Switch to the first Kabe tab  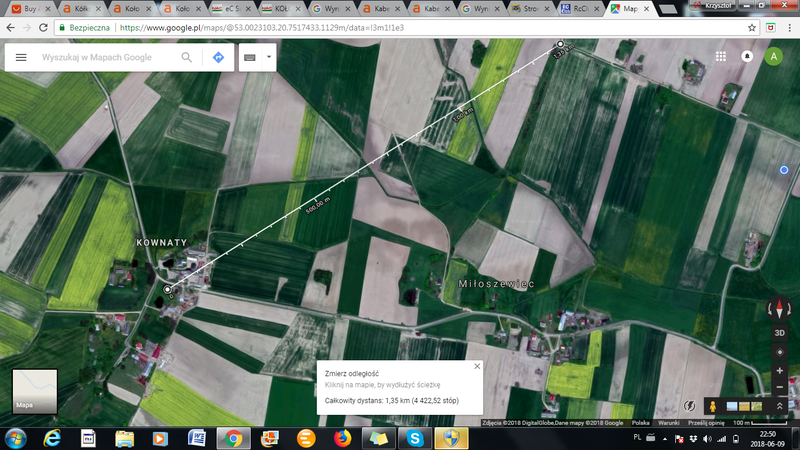[381, 9]
